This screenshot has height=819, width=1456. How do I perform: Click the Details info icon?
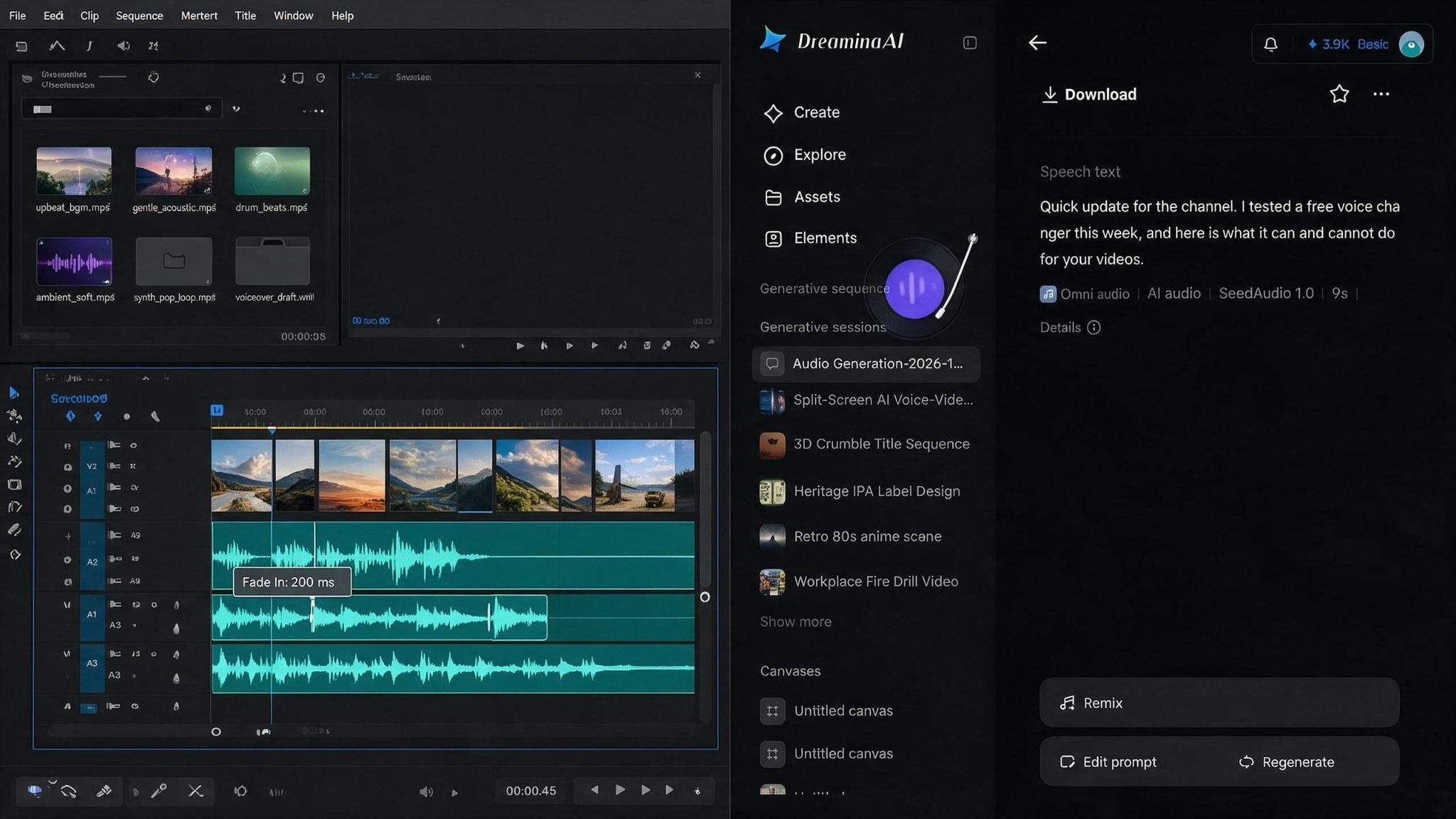tap(1093, 328)
